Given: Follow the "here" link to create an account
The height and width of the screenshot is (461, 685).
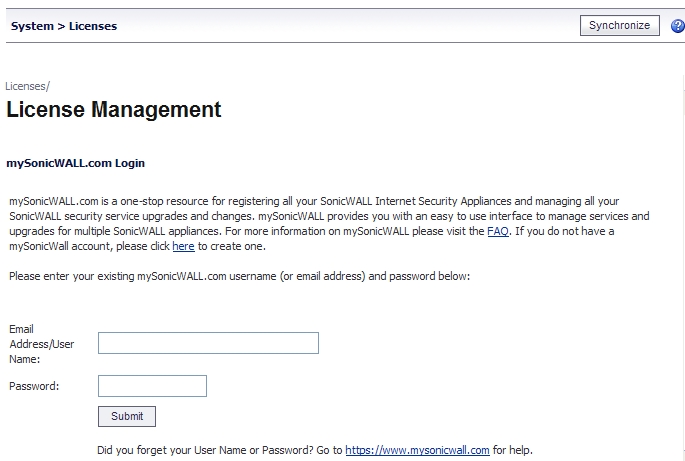Looking at the screenshot, I should click(x=183, y=246).
